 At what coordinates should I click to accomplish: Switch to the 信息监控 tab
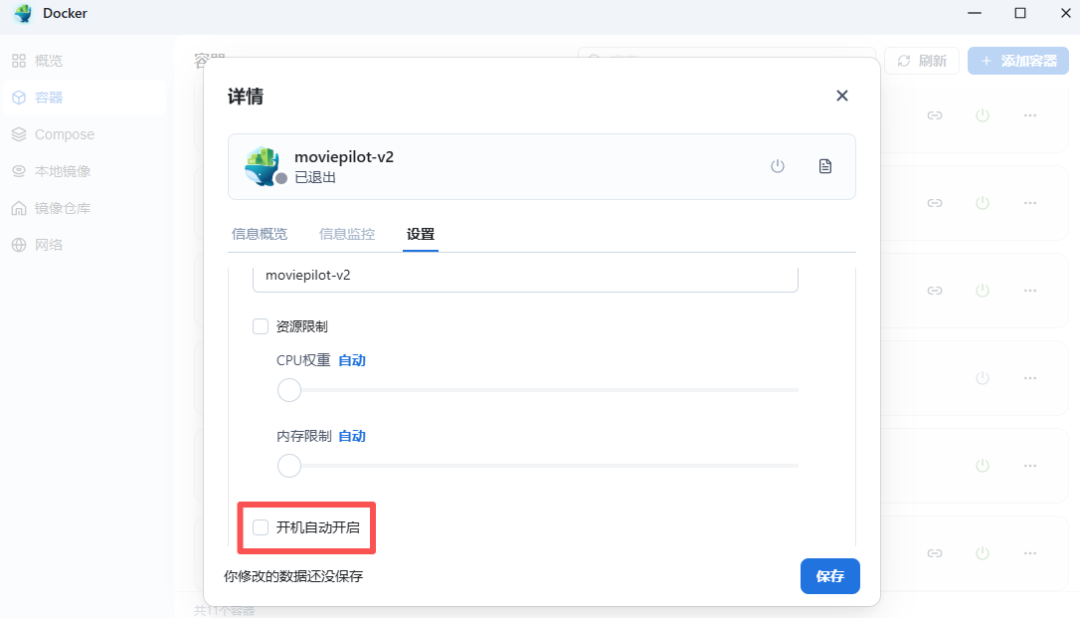345,234
